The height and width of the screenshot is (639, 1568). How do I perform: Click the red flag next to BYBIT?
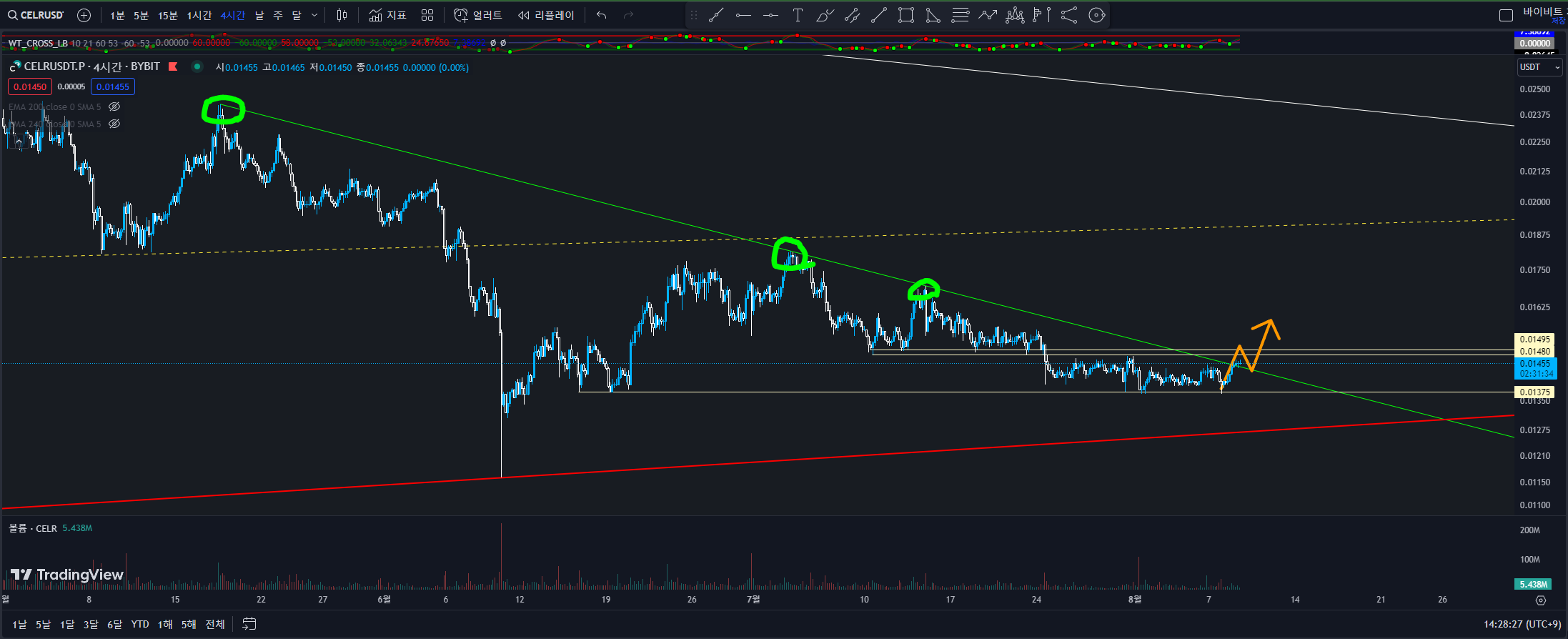172,66
